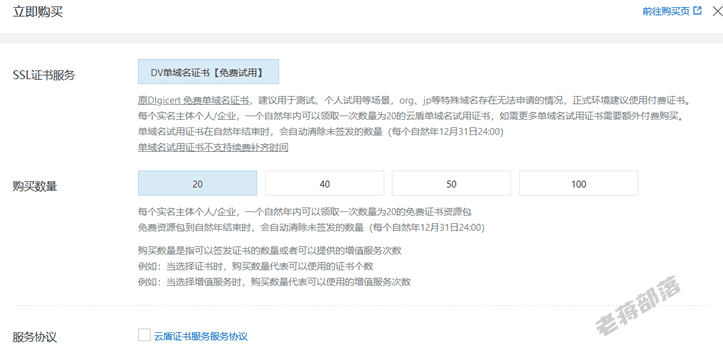Click the 服务协议 label

(x=35, y=337)
